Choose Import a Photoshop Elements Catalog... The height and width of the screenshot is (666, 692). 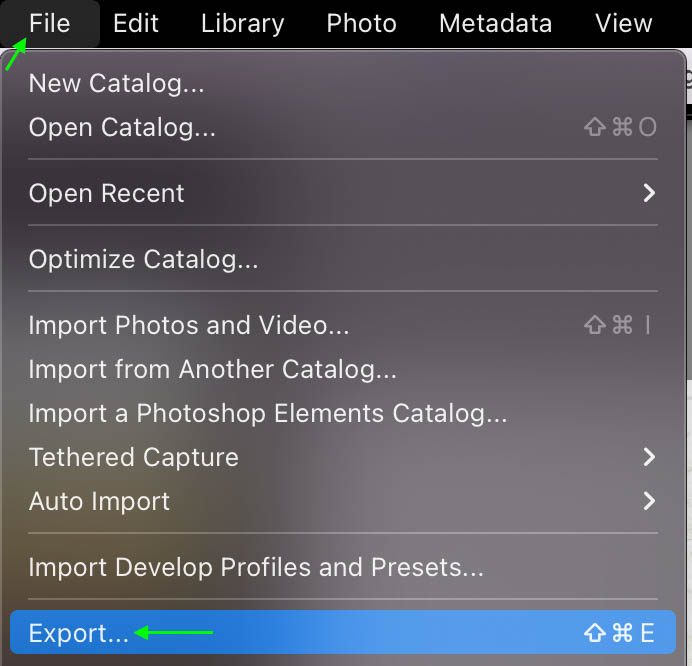pyautogui.click(x=343, y=413)
